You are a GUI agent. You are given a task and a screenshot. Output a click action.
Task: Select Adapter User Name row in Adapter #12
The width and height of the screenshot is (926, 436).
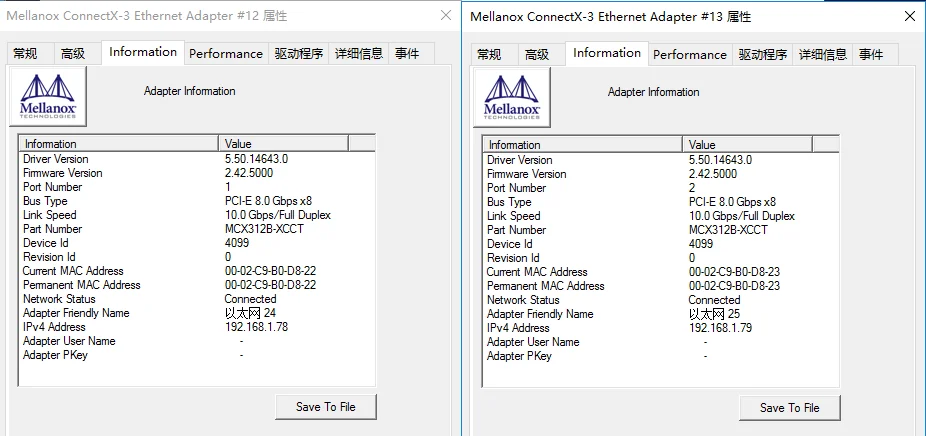(197, 341)
